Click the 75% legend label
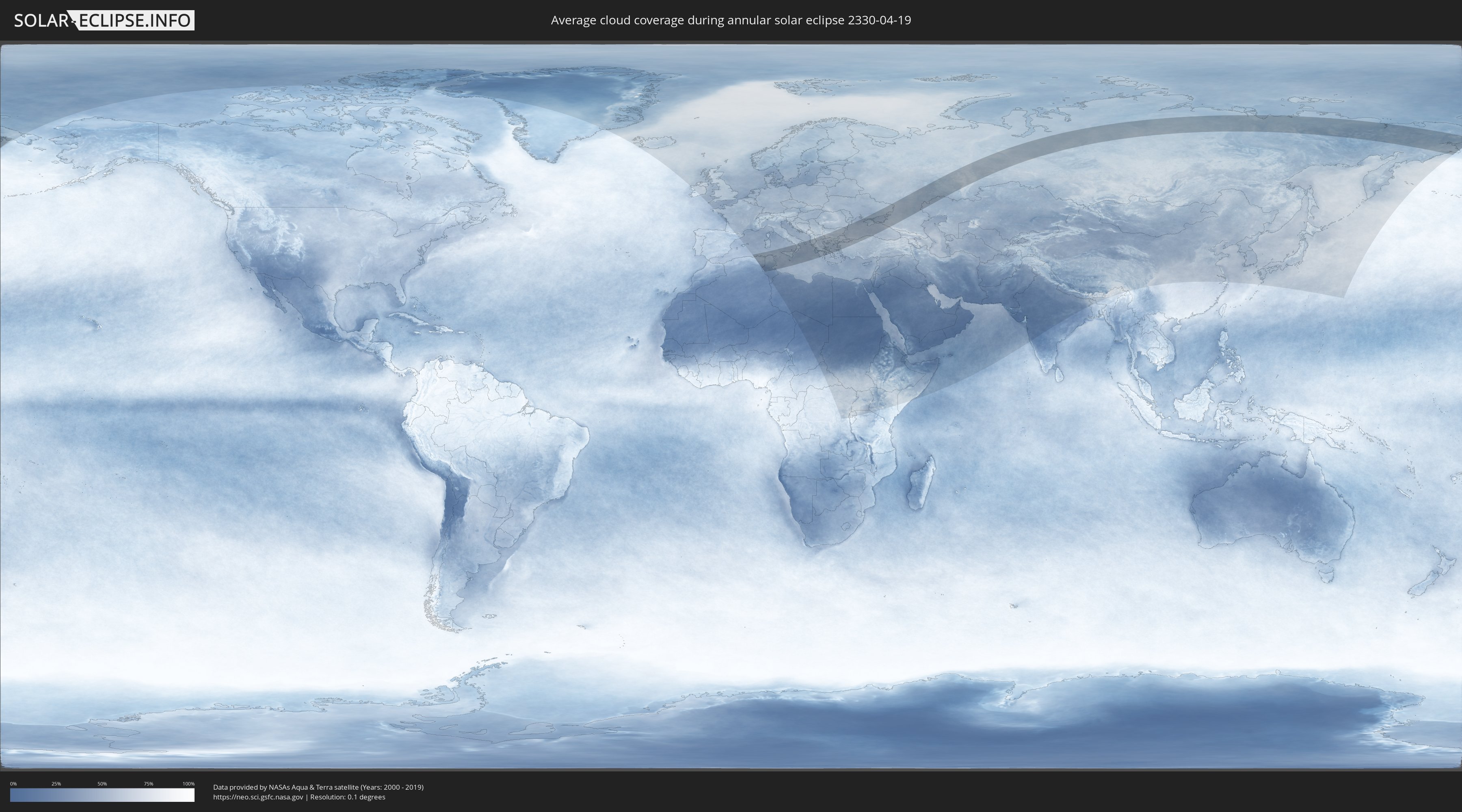Viewport: 1462px width, 812px height. [x=148, y=784]
